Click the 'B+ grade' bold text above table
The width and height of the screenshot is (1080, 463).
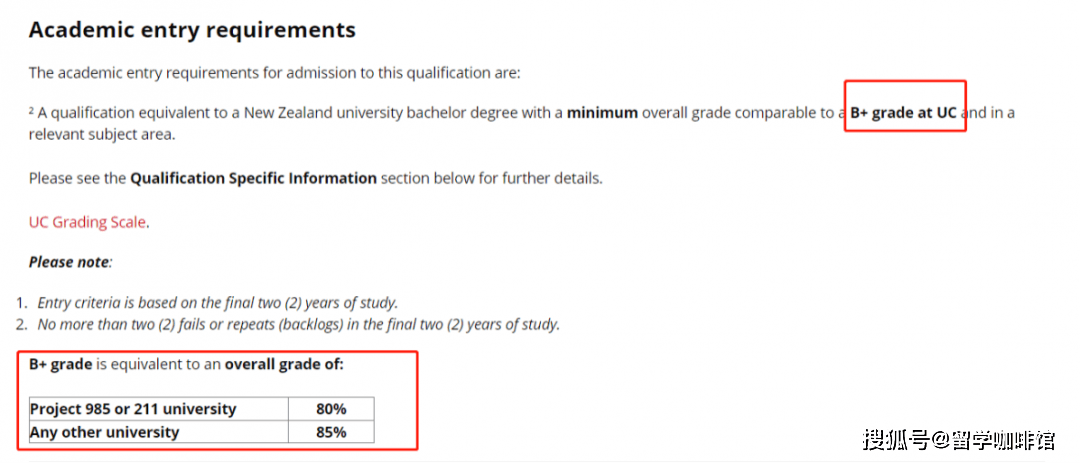(61, 364)
